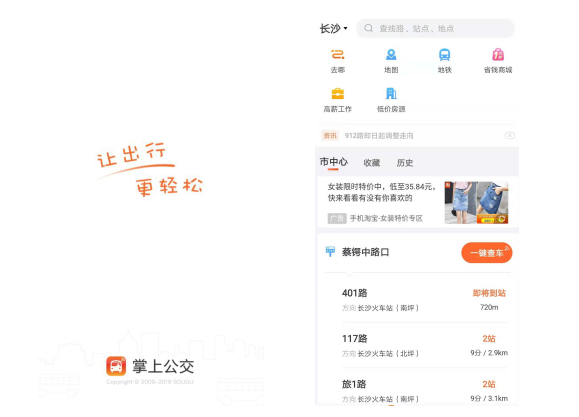The width and height of the screenshot is (579, 417).
Task: Tap the 一键查车 button
Action: 487,253
